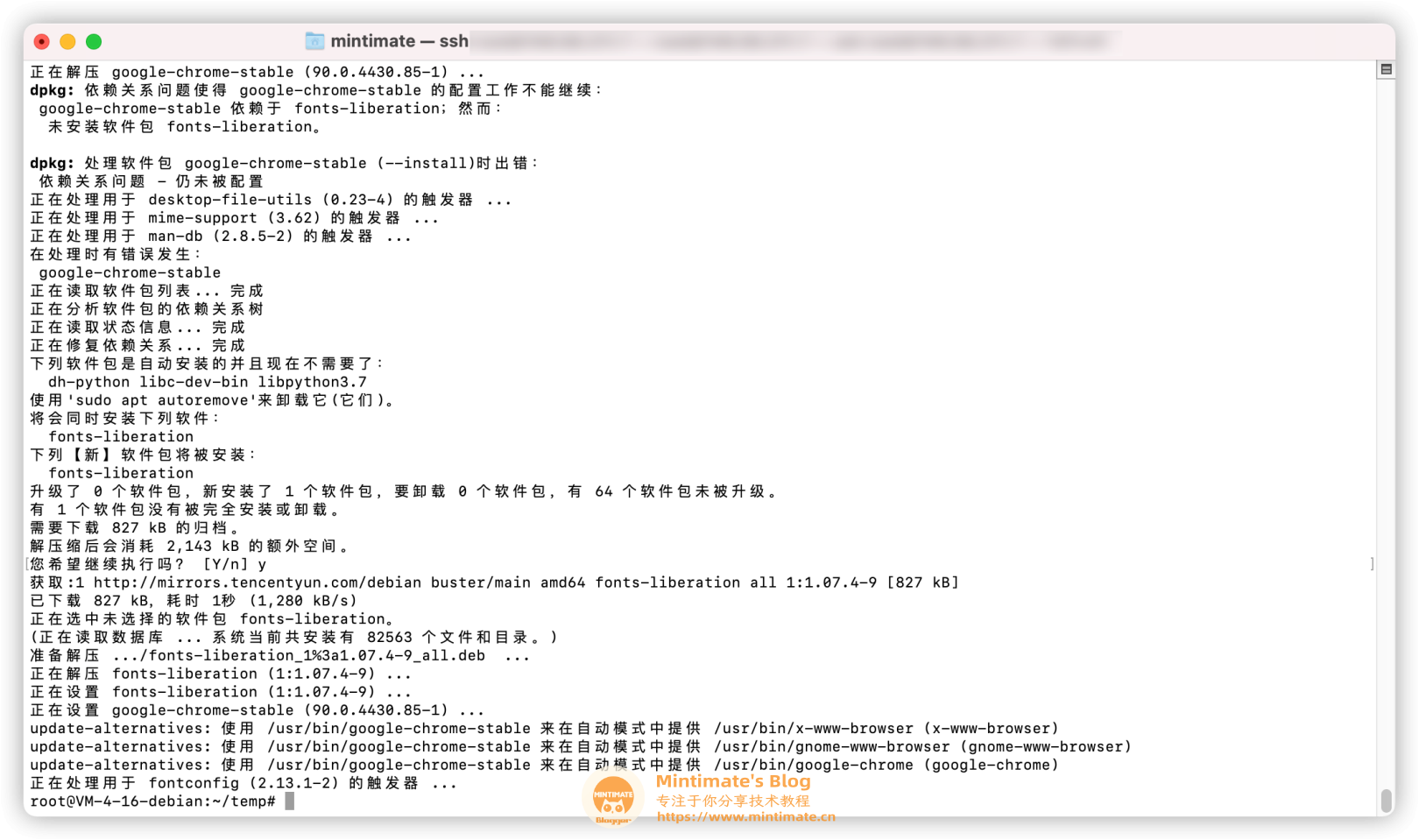Click '正在设置 fonts-liberation (1:1.07.4-9)' line
The width and height of the screenshot is (1419, 840).
(221, 692)
